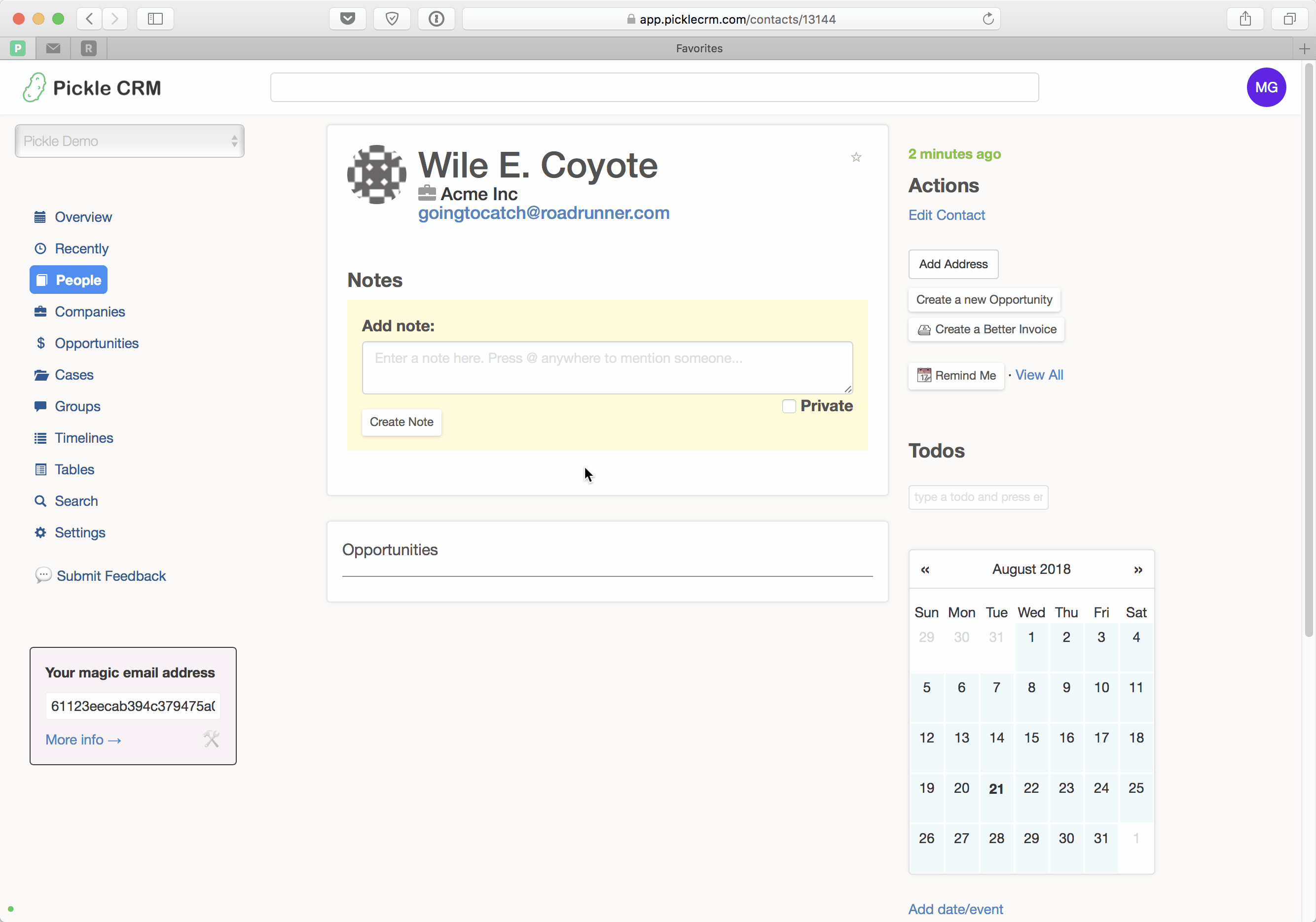The image size is (1316, 922).
Task: Click the Settings gear sidebar icon
Action: point(40,532)
